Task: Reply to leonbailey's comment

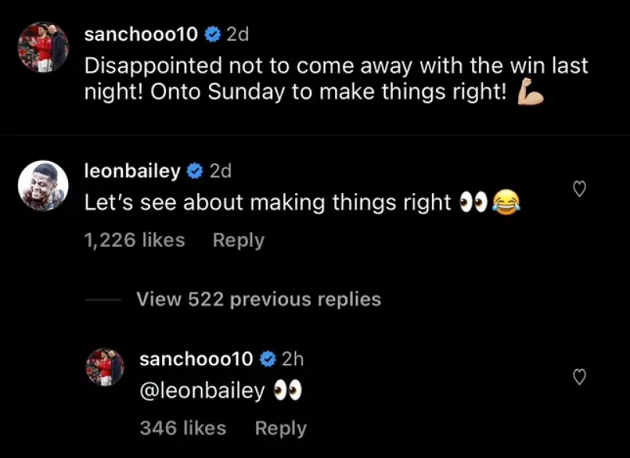Action: (239, 240)
